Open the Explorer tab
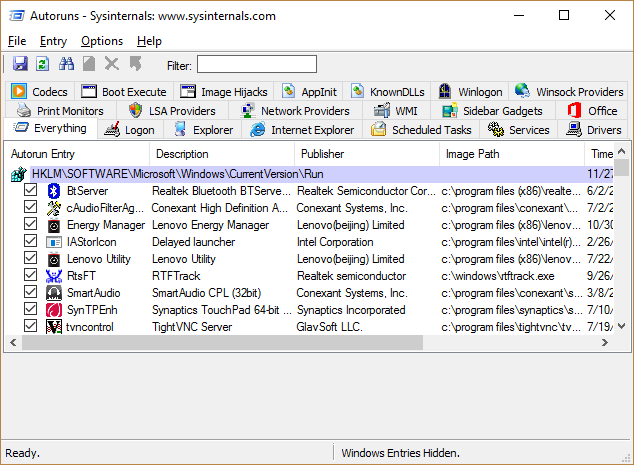The height and width of the screenshot is (465, 634). point(203,130)
